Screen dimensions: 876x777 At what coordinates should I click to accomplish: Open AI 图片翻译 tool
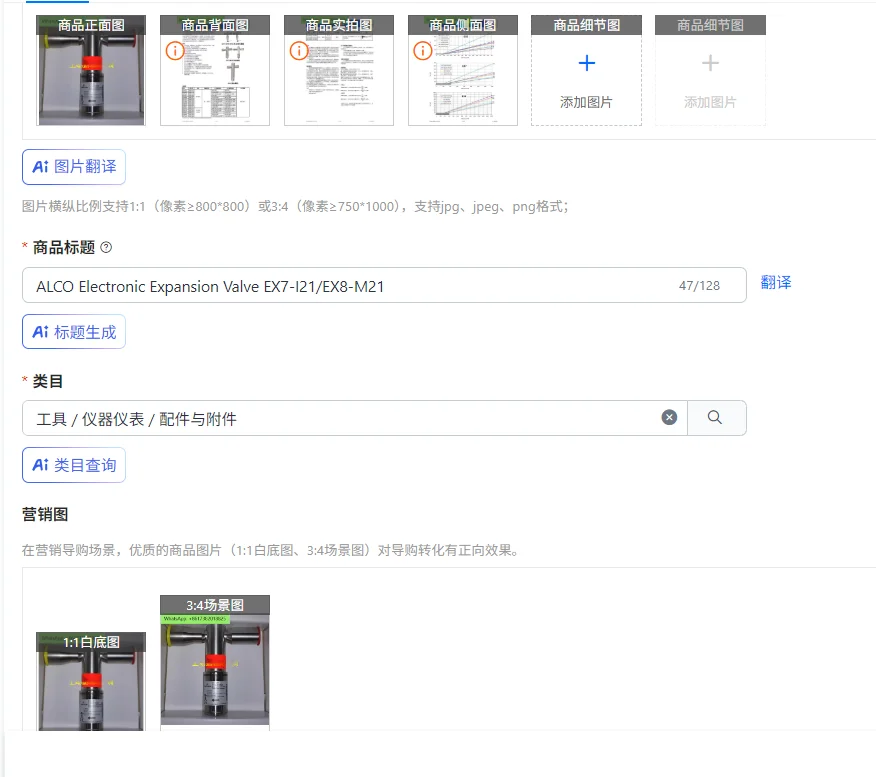tap(74, 166)
